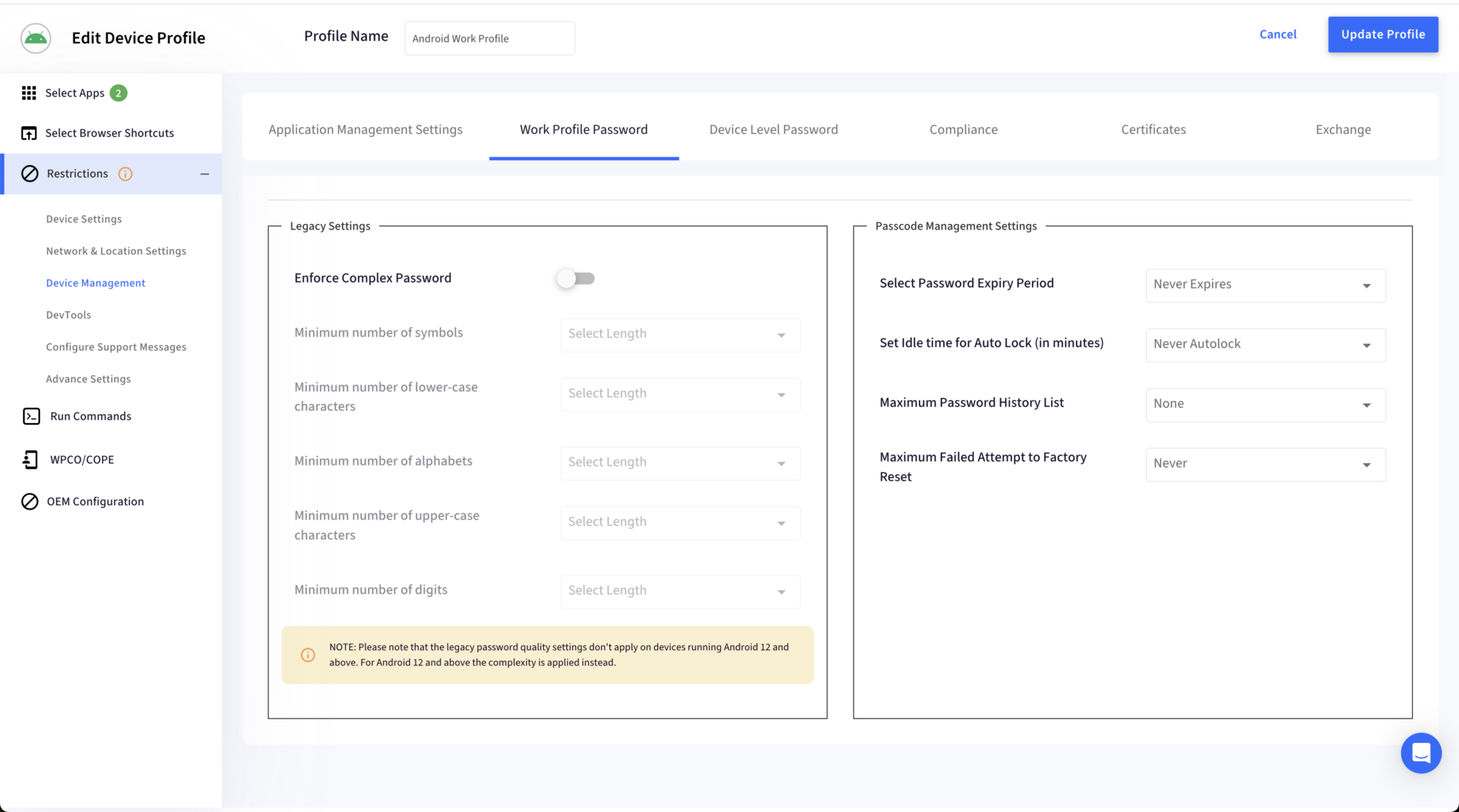The image size is (1459, 812).
Task: Select Network & Location Settings in sidebar
Action: pos(116,251)
